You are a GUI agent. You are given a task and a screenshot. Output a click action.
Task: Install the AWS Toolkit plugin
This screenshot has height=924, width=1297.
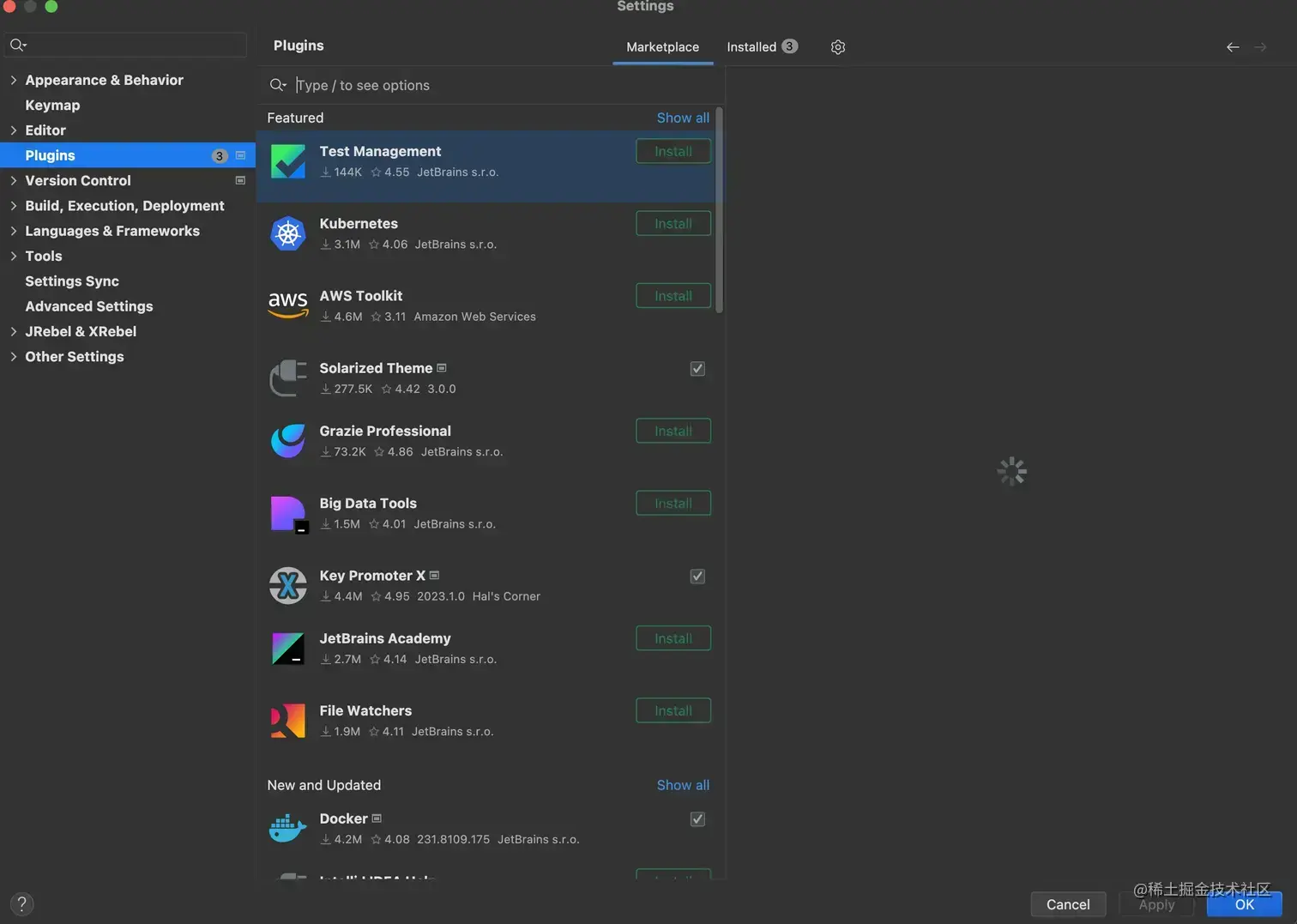point(673,295)
